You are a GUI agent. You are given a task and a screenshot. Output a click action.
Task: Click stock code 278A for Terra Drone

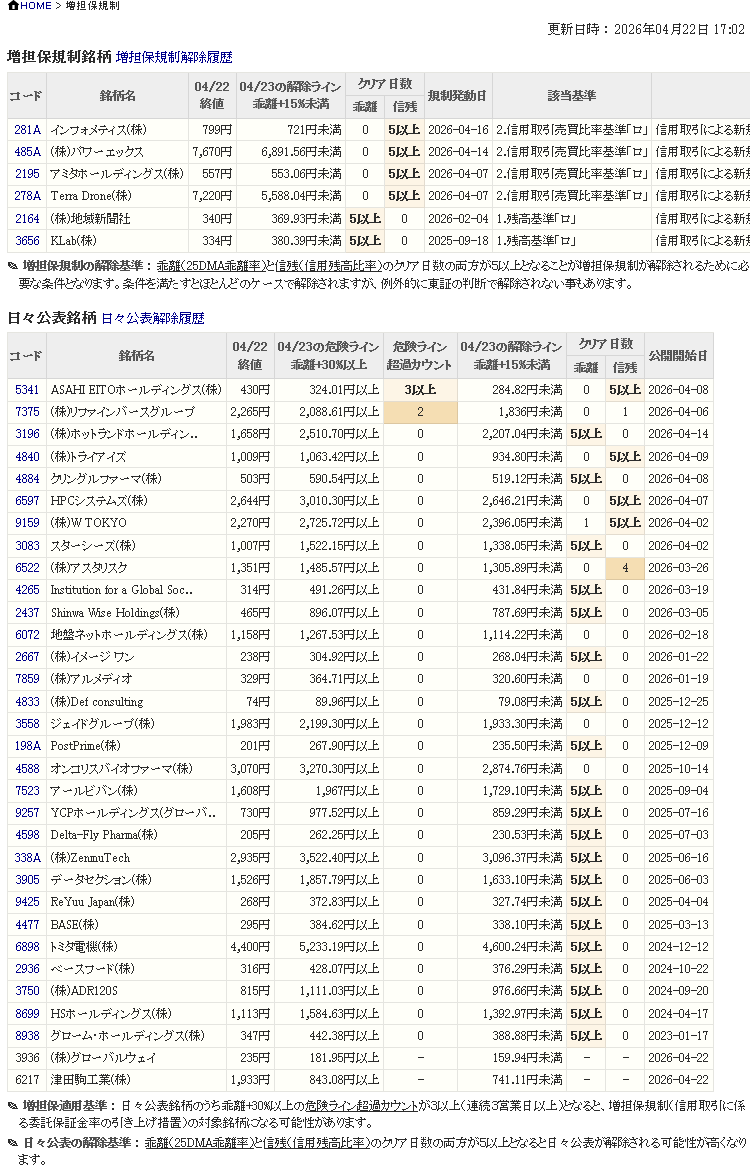27,196
